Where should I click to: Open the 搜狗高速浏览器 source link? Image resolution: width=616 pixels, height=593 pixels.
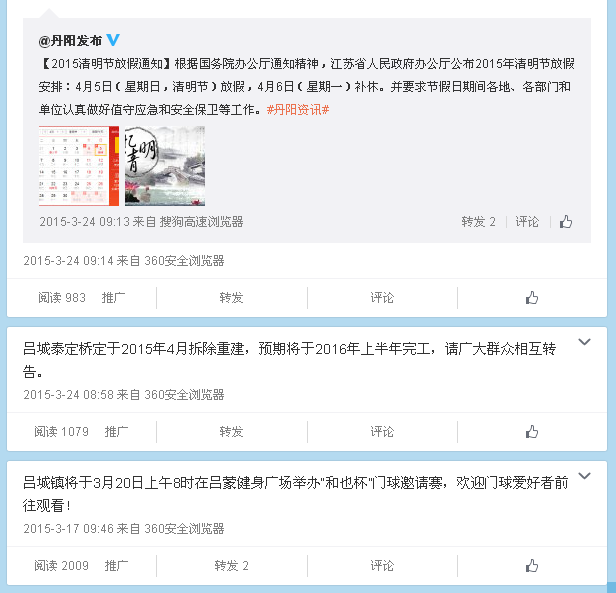point(202,222)
